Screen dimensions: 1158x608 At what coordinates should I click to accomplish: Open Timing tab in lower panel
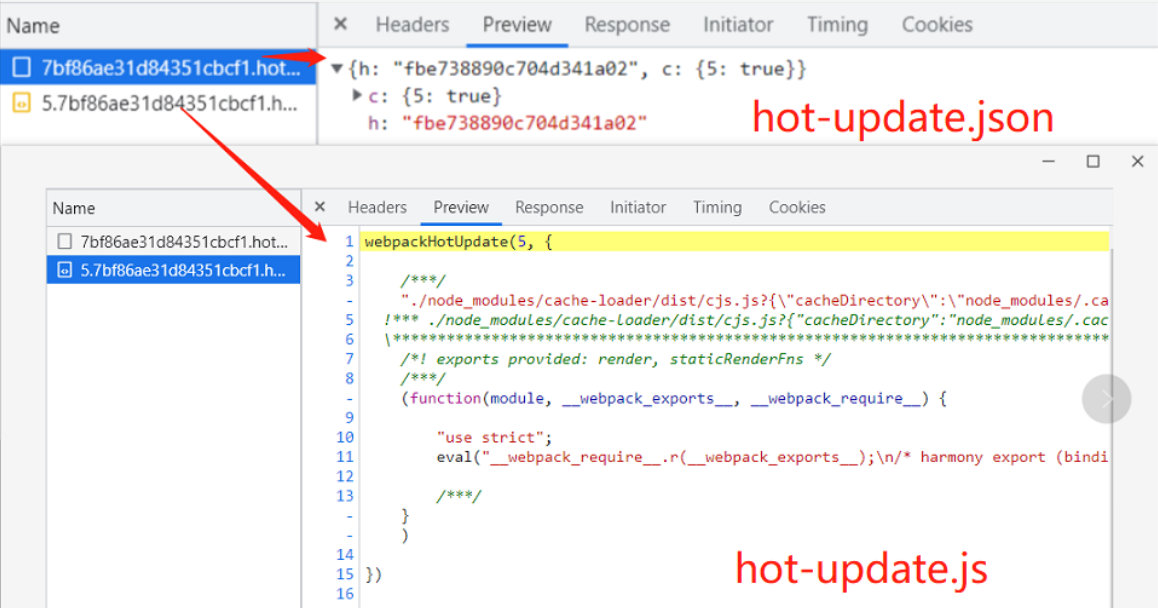coord(717,208)
